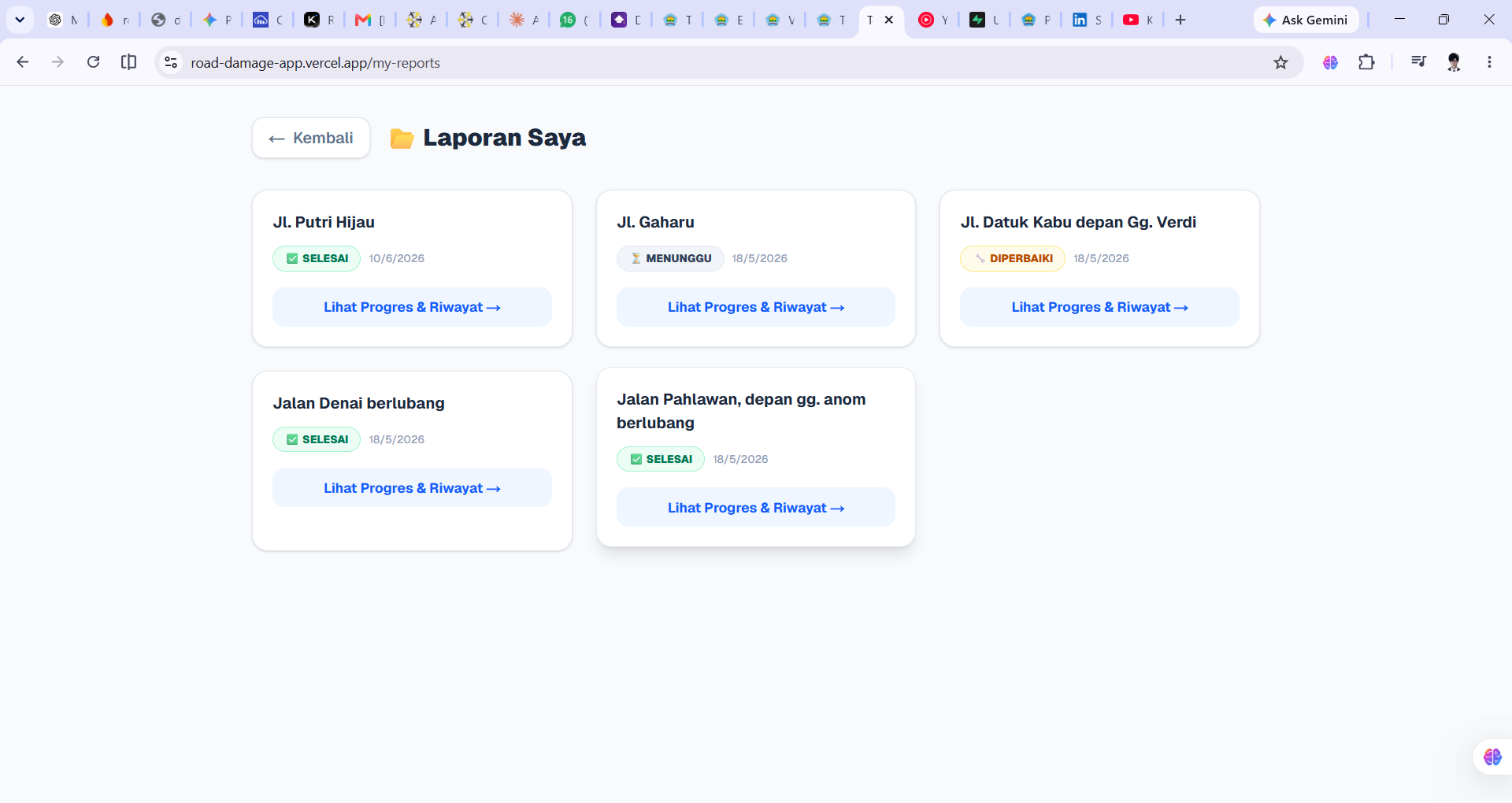Screen dimensions: 1512x803
Task: Select the Jl. Datuk Kabu depan Gg. Verdi title
Action: pyautogui.click(x=1078, y=222)
